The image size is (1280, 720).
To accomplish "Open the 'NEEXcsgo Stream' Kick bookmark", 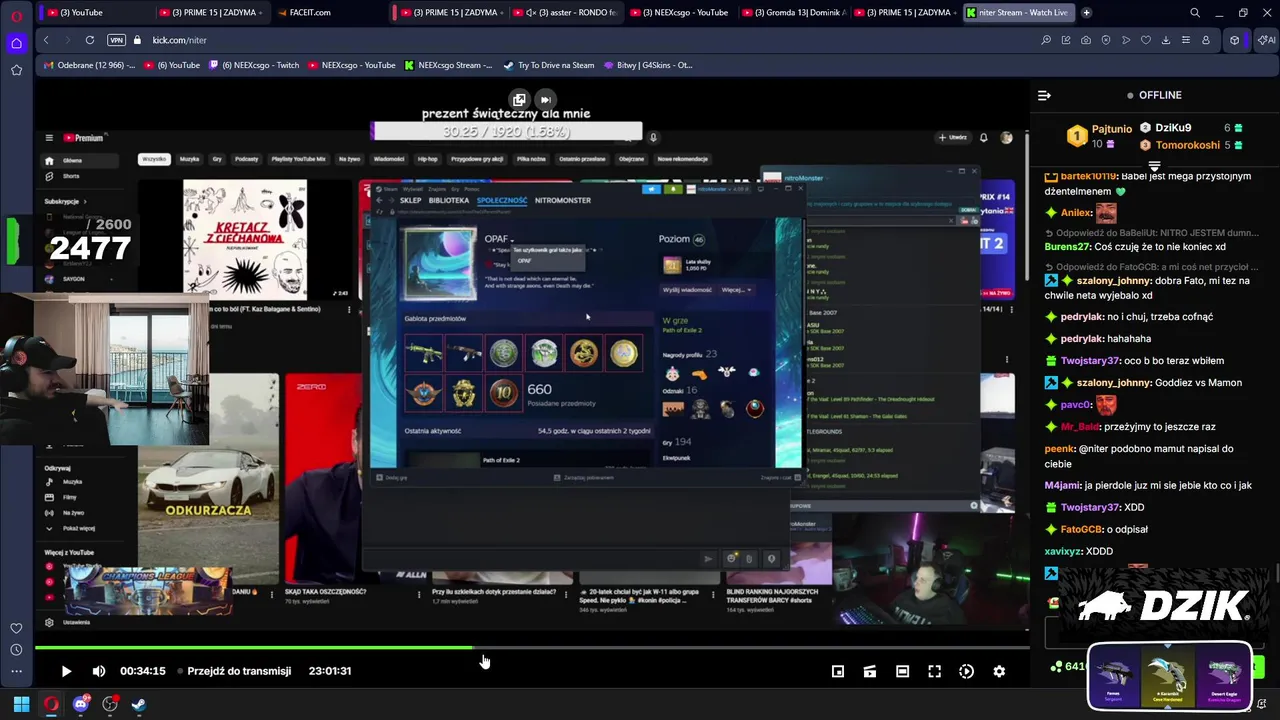I will coord(448,65).
